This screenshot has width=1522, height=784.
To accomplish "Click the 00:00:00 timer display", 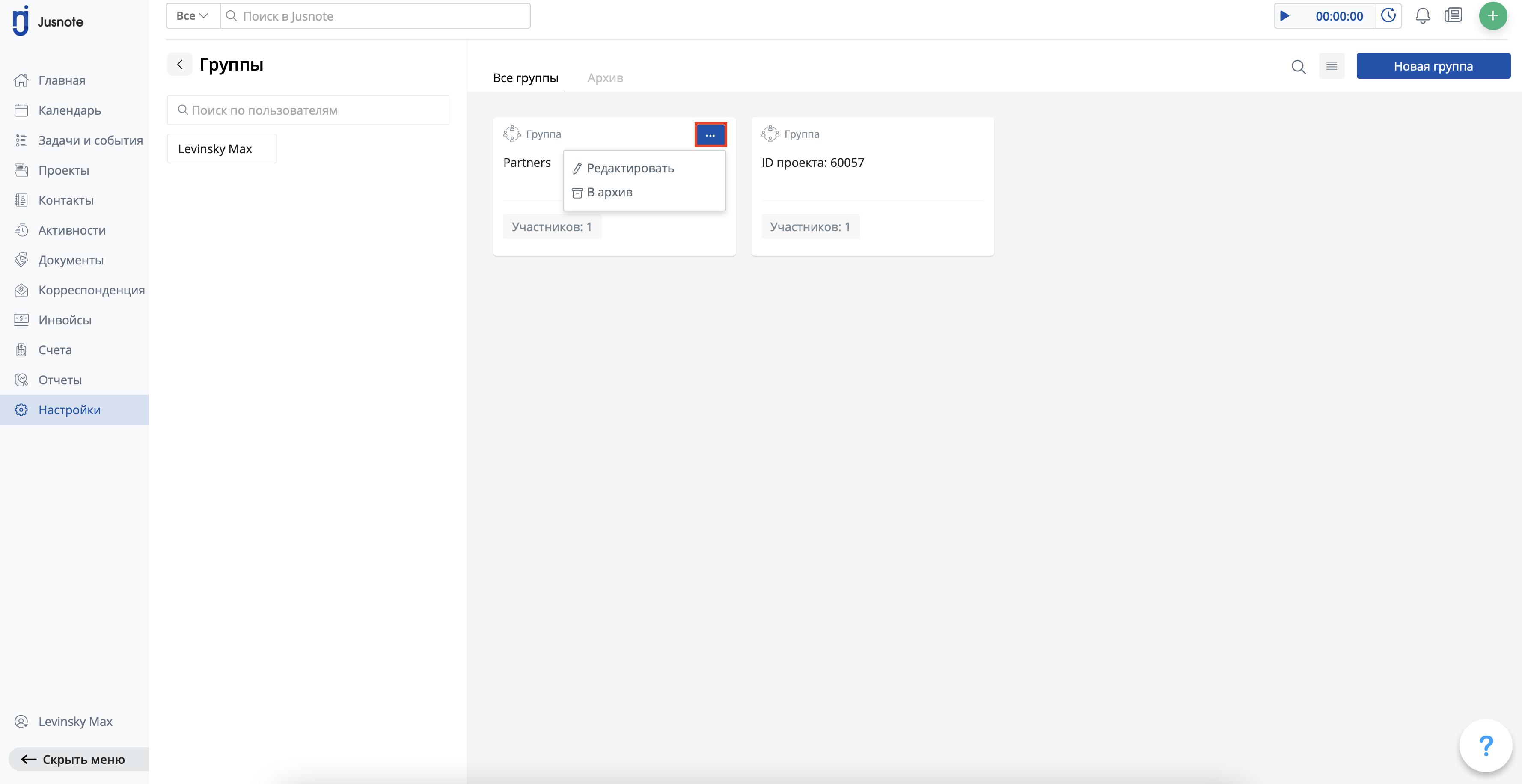I will coord(1339,16).
